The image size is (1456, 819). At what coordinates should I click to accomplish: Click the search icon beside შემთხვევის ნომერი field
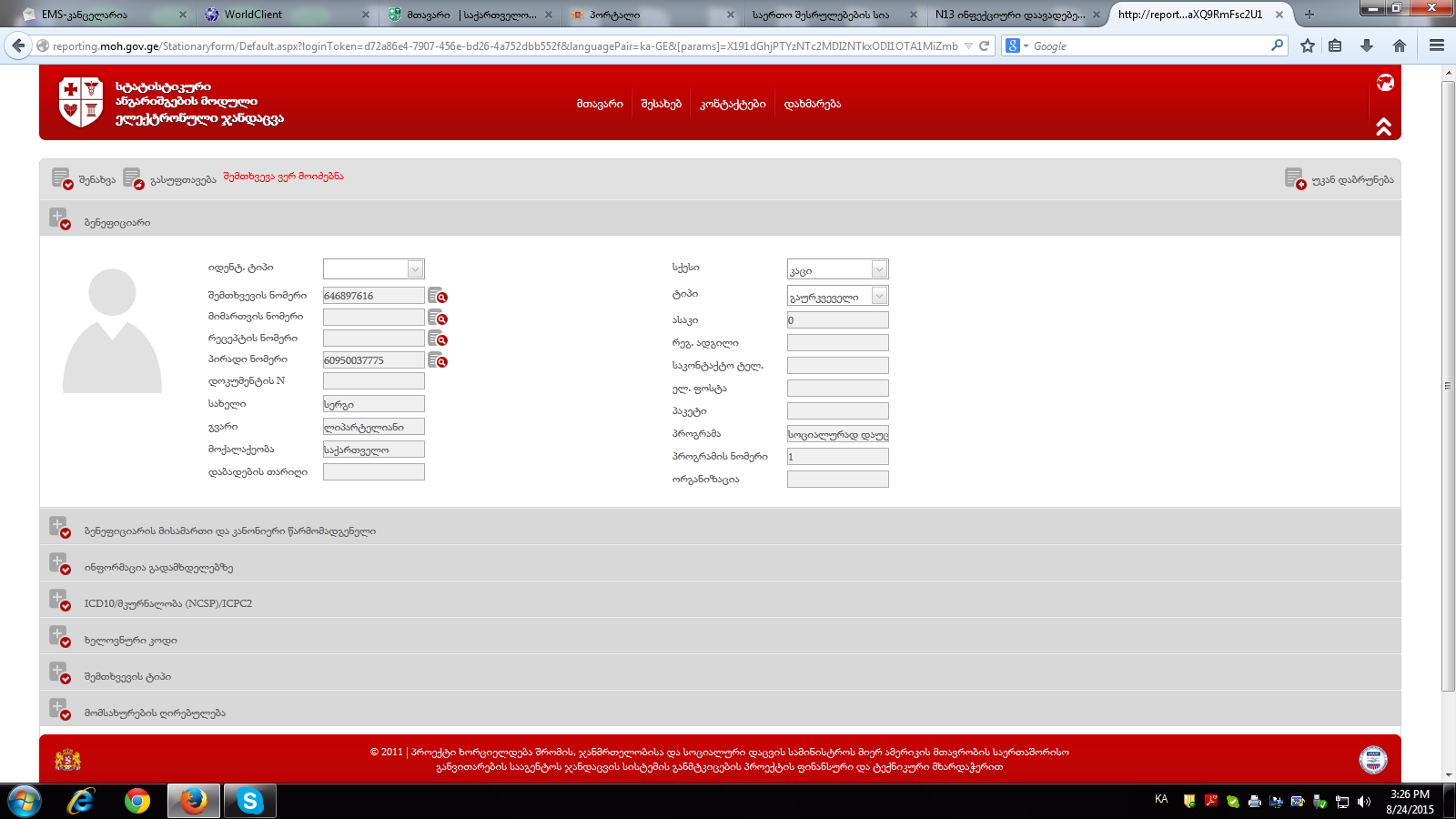click(x=437, y=296)
